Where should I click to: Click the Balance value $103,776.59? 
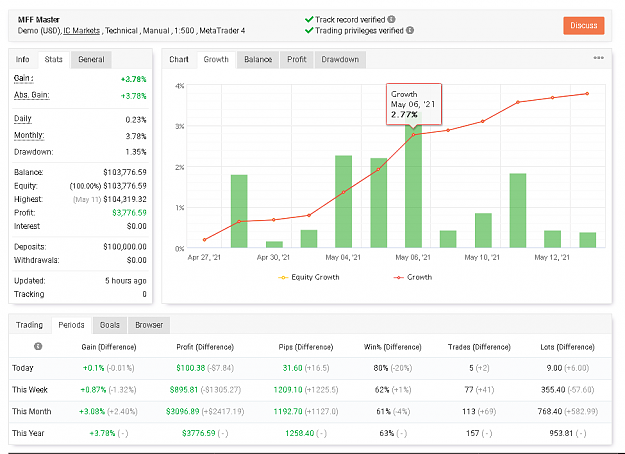(x=125, y=172)
